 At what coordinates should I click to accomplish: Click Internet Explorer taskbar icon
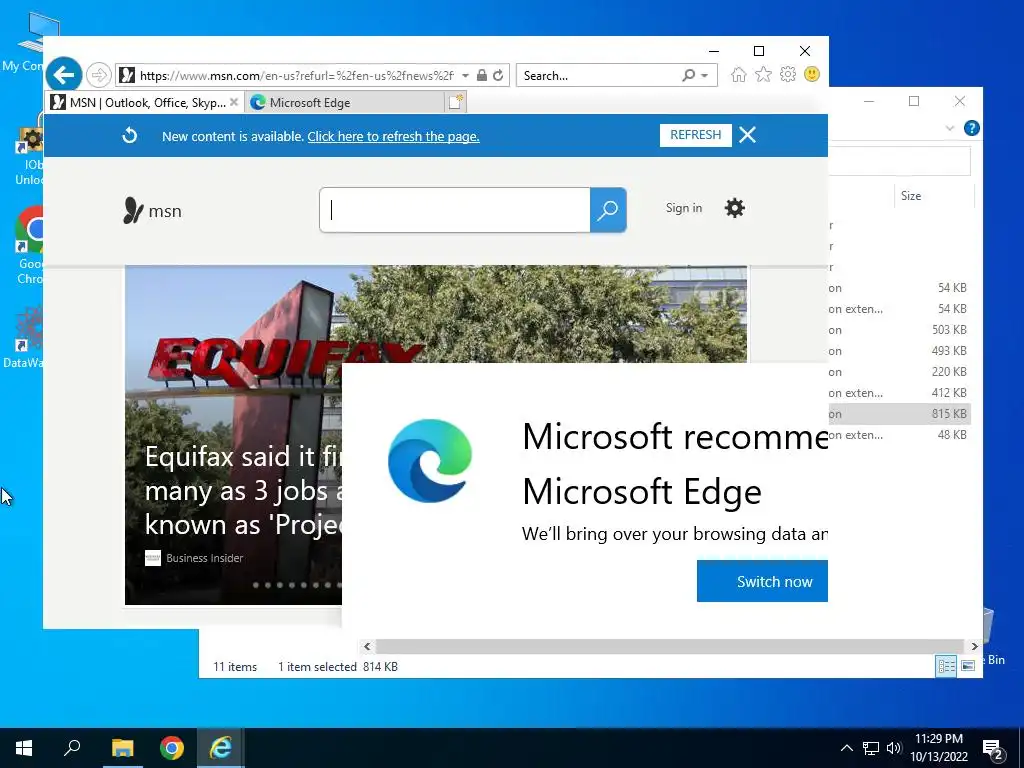[x=221, y=748]
